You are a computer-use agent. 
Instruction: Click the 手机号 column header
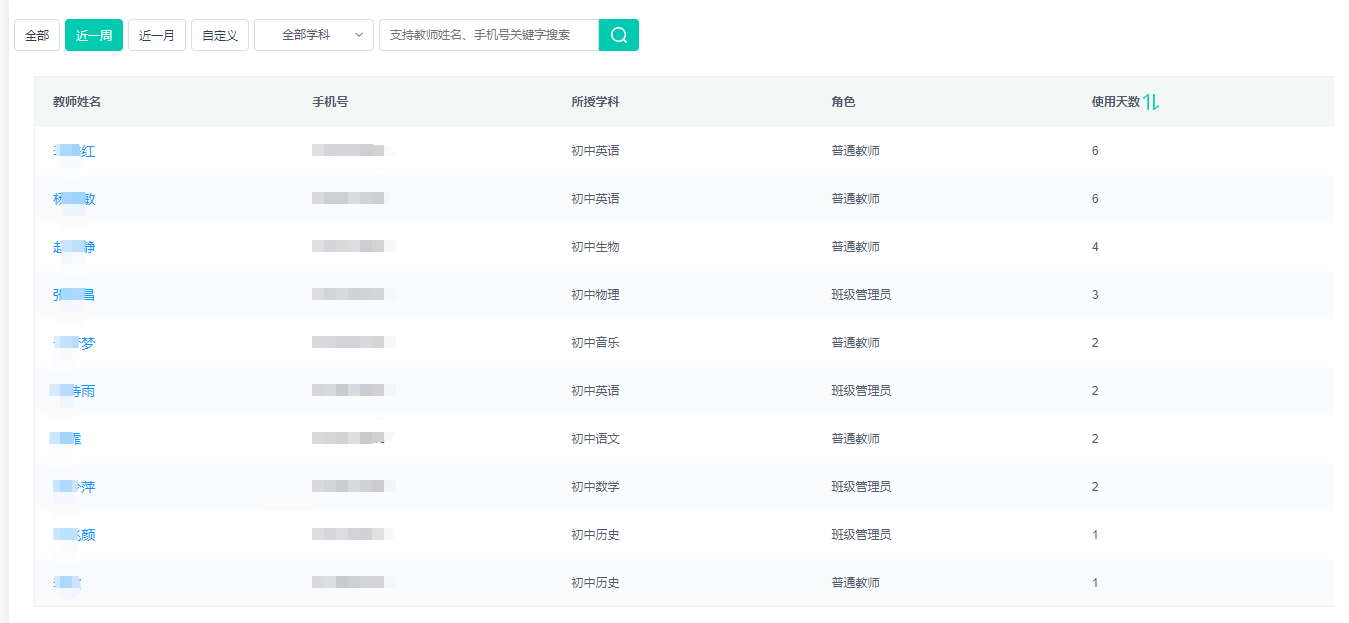pyautogui.click(x=330, y=102)
